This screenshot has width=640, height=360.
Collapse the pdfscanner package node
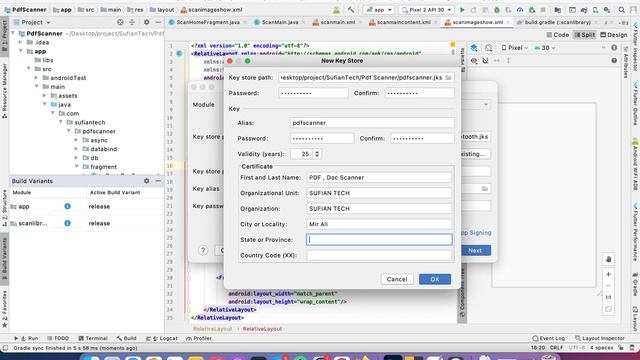(69, 131)
